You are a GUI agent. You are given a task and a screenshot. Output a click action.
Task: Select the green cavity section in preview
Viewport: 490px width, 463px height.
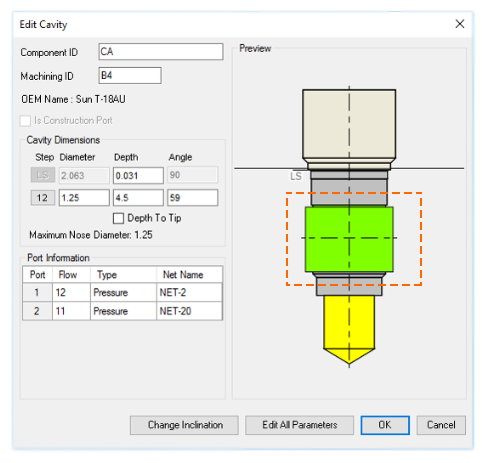point(349,239)
